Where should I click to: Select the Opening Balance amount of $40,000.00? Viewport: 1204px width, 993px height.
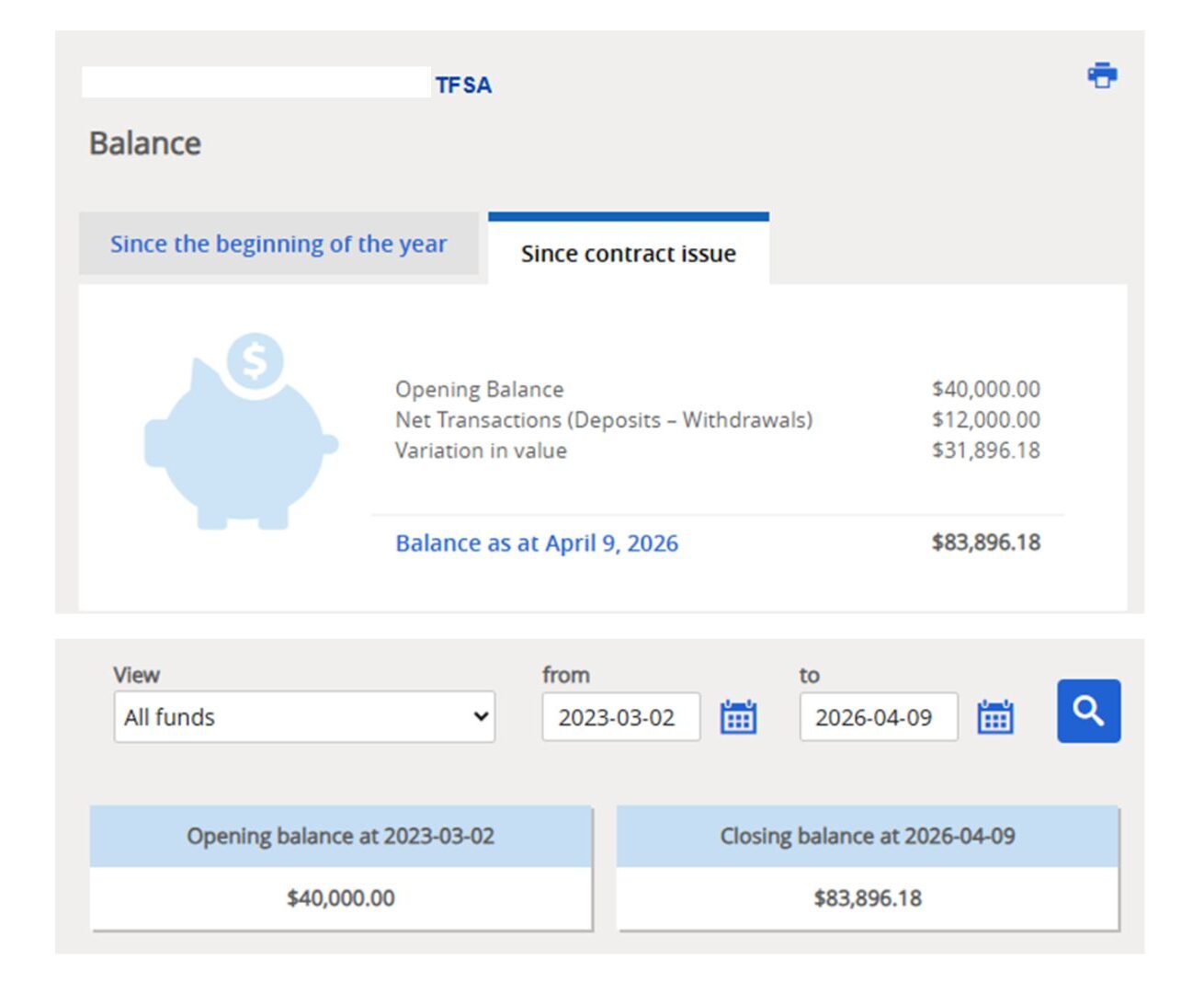pos(985,389)
